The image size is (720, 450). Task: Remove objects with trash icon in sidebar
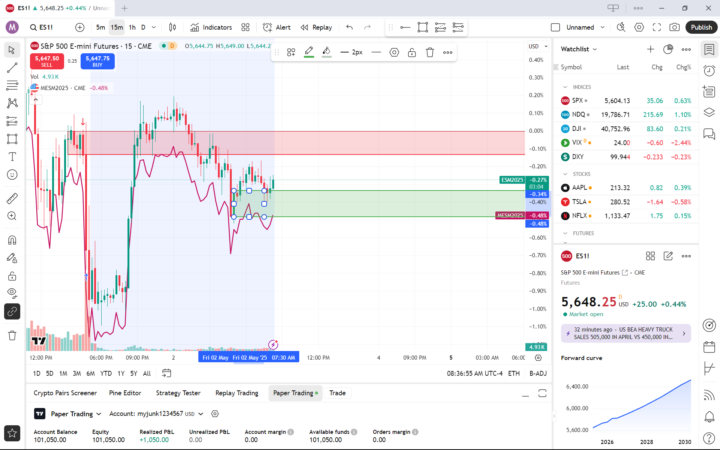point(12,336)
